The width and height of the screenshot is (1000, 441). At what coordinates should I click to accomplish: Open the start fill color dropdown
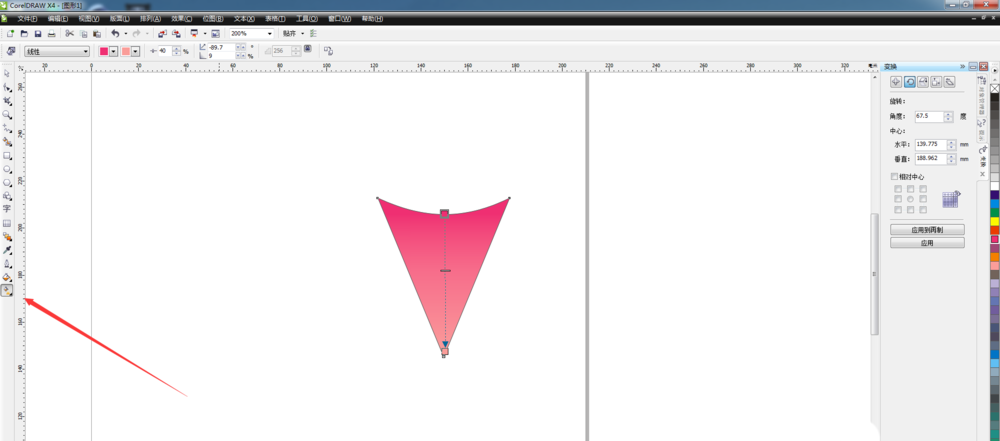(x=113, y=51)
